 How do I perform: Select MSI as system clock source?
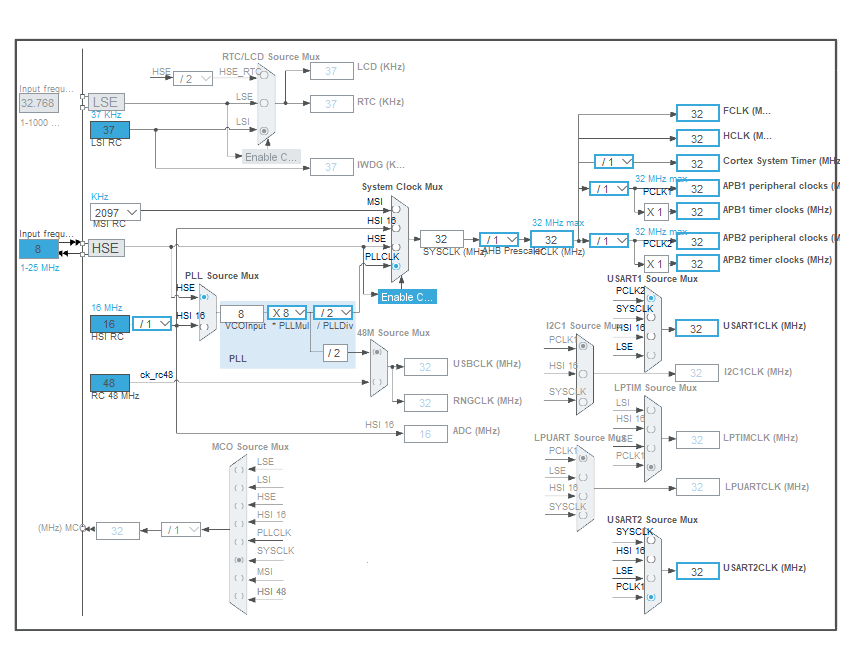396,209
